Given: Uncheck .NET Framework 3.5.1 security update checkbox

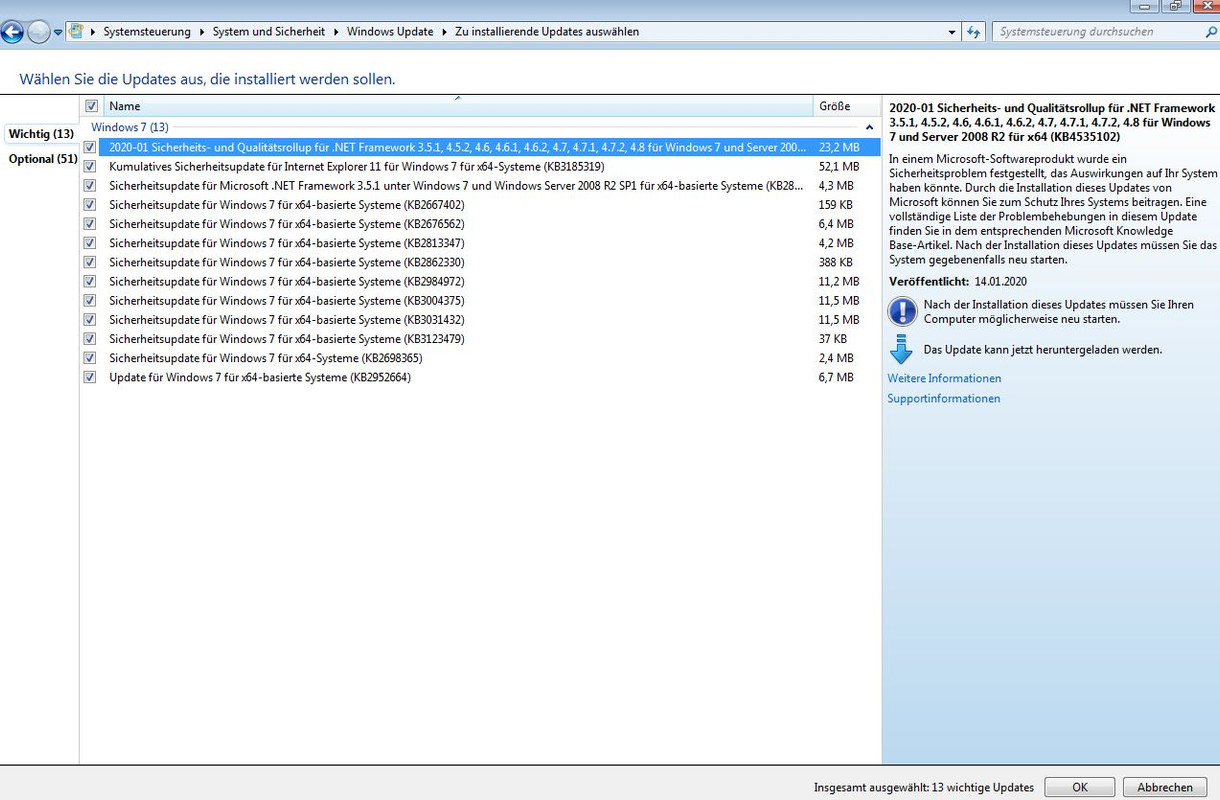Looking at the screenshot, I should tap(90, 186).
